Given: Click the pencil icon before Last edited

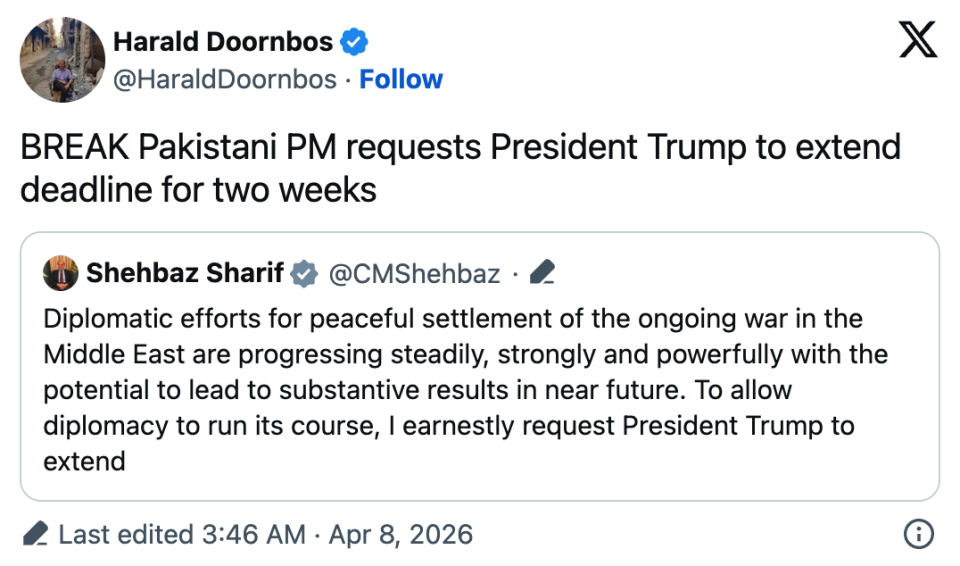Looking at the screenshot, I should coord(35,534).
